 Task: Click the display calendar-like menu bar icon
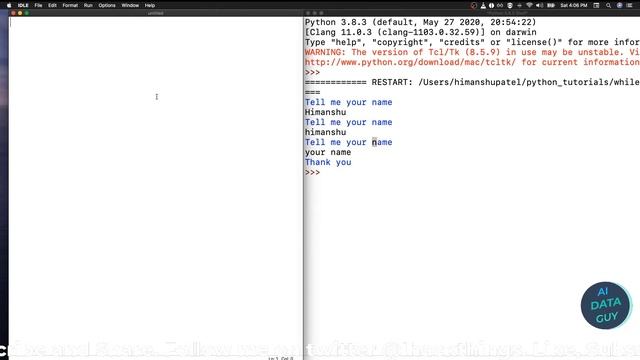(596, 5)
